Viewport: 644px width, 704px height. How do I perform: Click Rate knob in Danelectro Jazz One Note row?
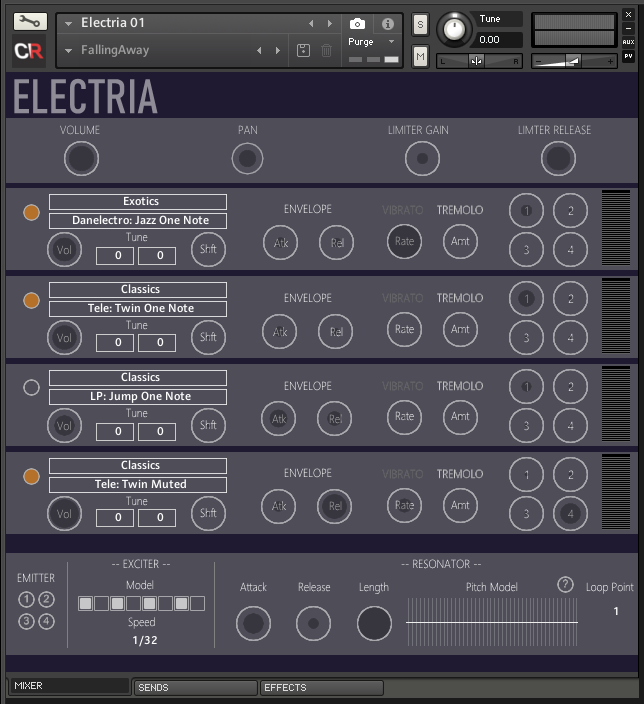point(404,242)
